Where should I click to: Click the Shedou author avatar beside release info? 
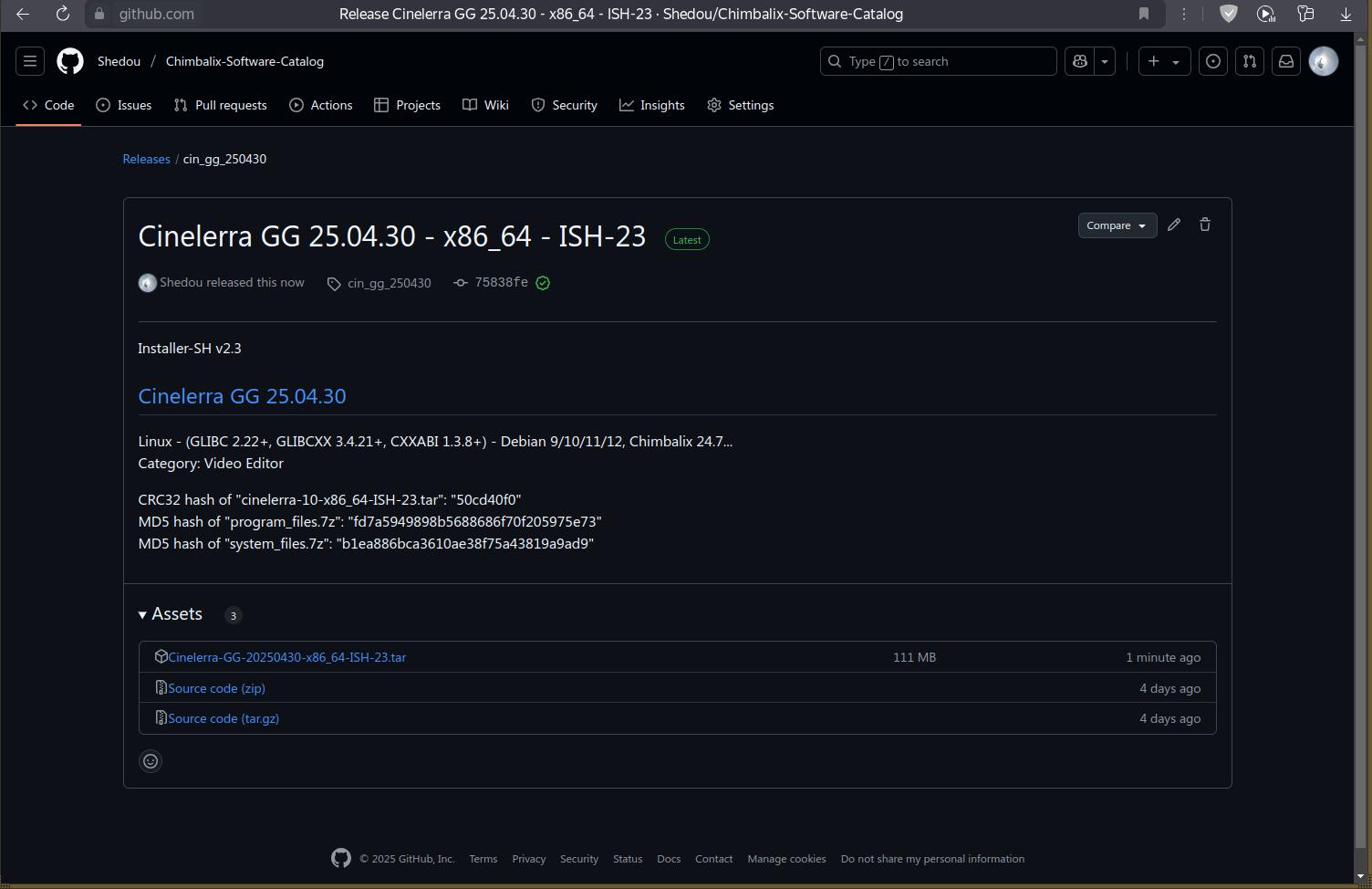point(147,283)
